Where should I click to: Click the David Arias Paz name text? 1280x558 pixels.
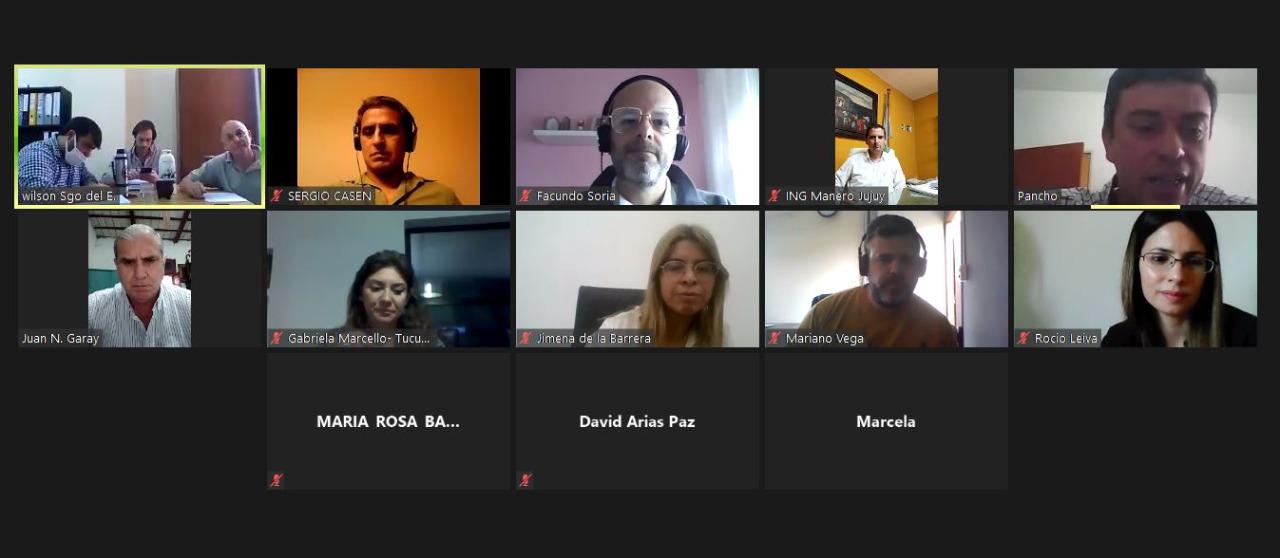coord(637,422)
